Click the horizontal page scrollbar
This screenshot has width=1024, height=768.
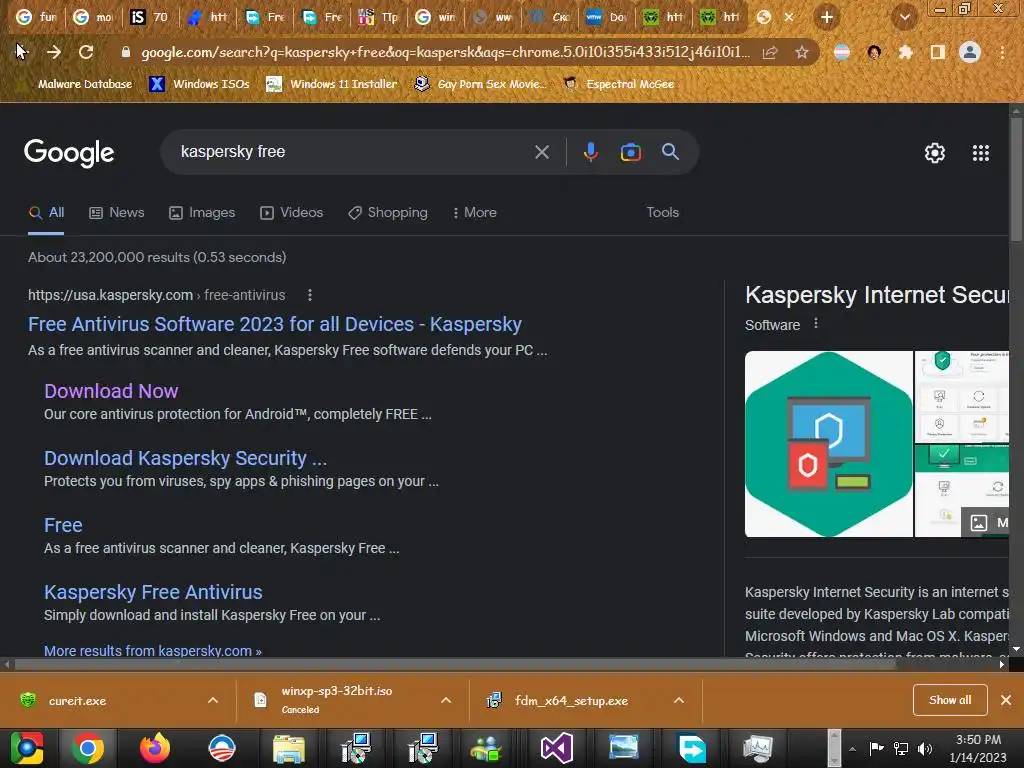click(455, 665)
